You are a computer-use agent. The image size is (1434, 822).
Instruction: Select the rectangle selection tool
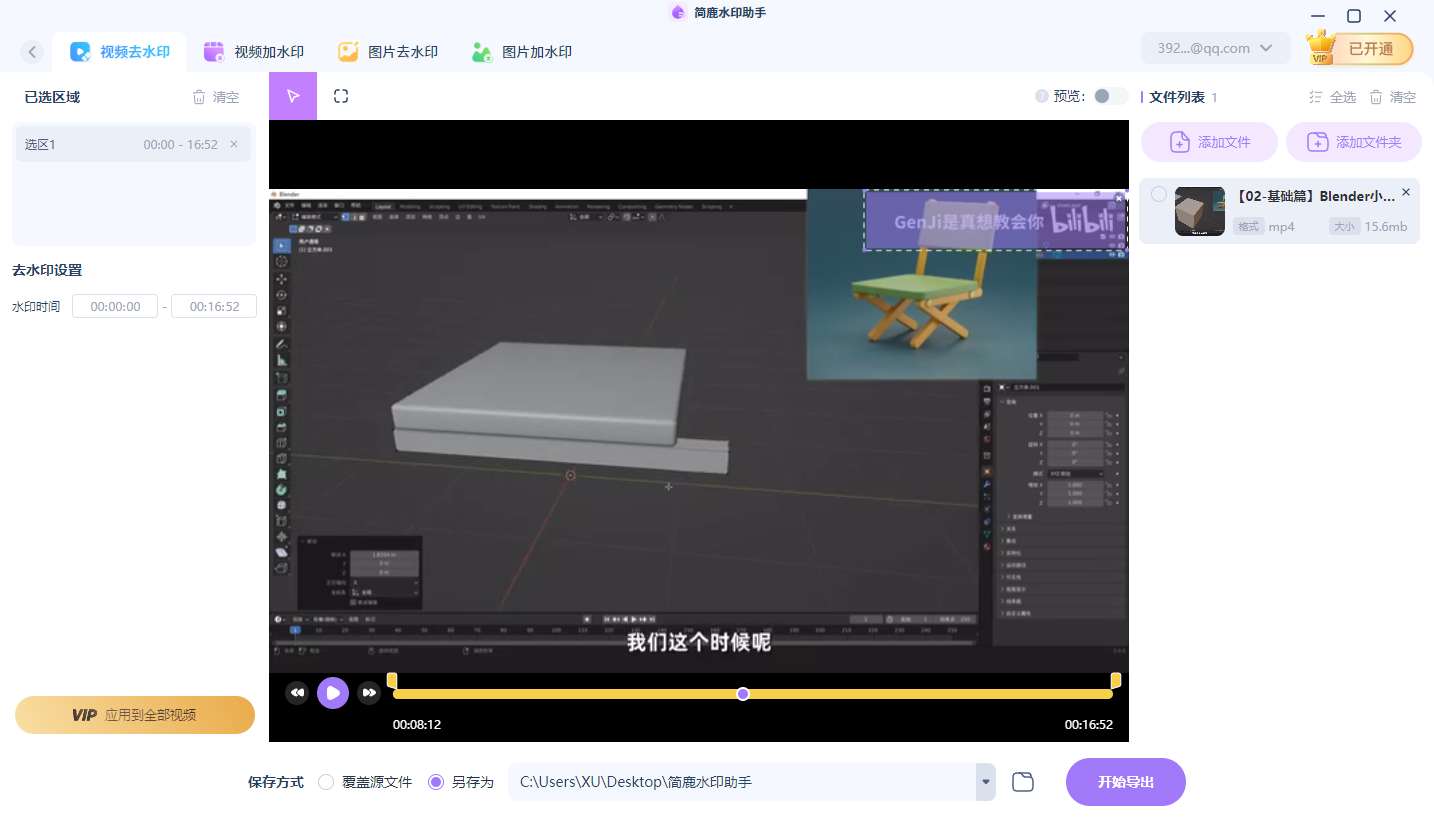pyautogui.click(x=341, y=96)
